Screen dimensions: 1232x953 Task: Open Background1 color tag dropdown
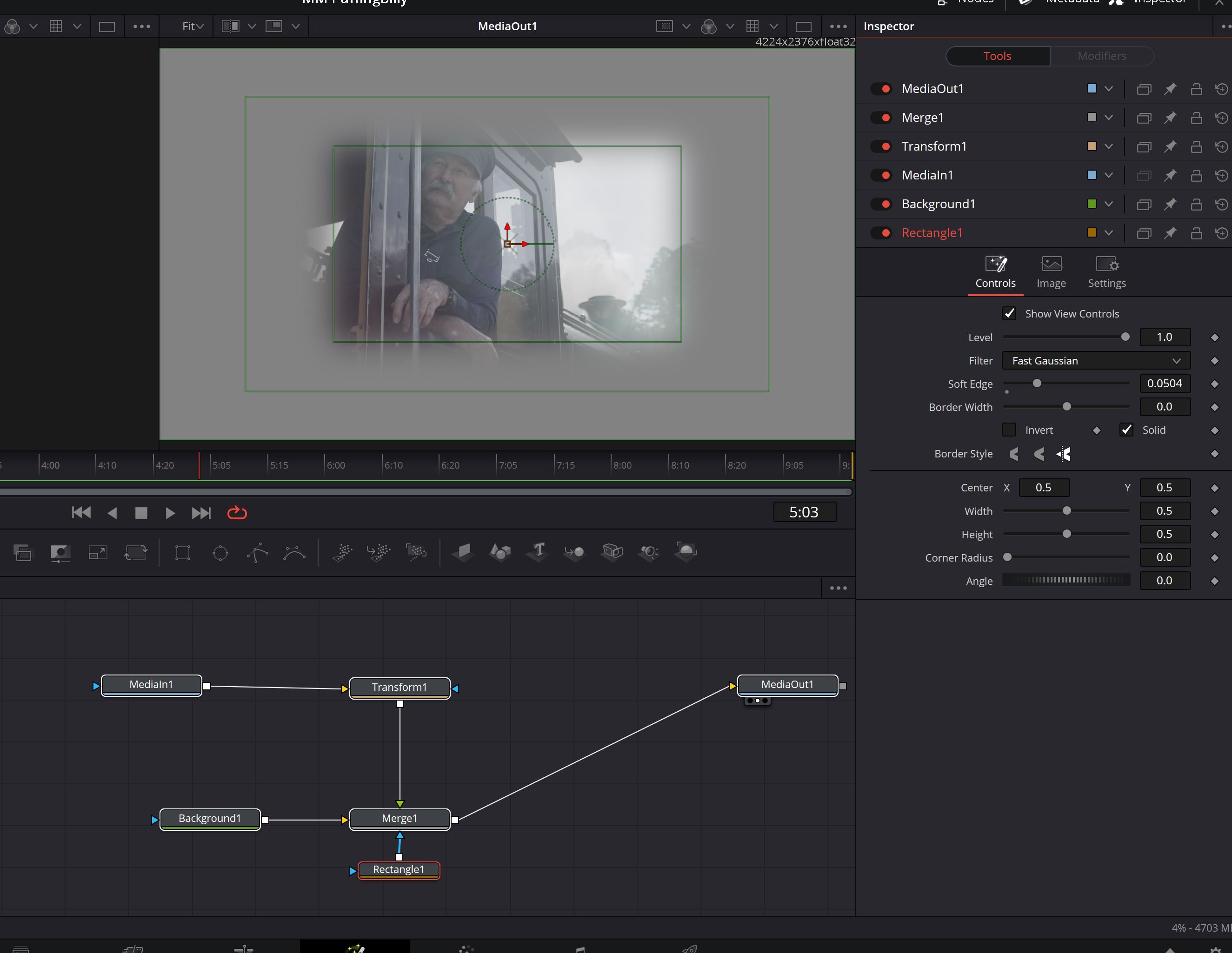click(1108, 204)
